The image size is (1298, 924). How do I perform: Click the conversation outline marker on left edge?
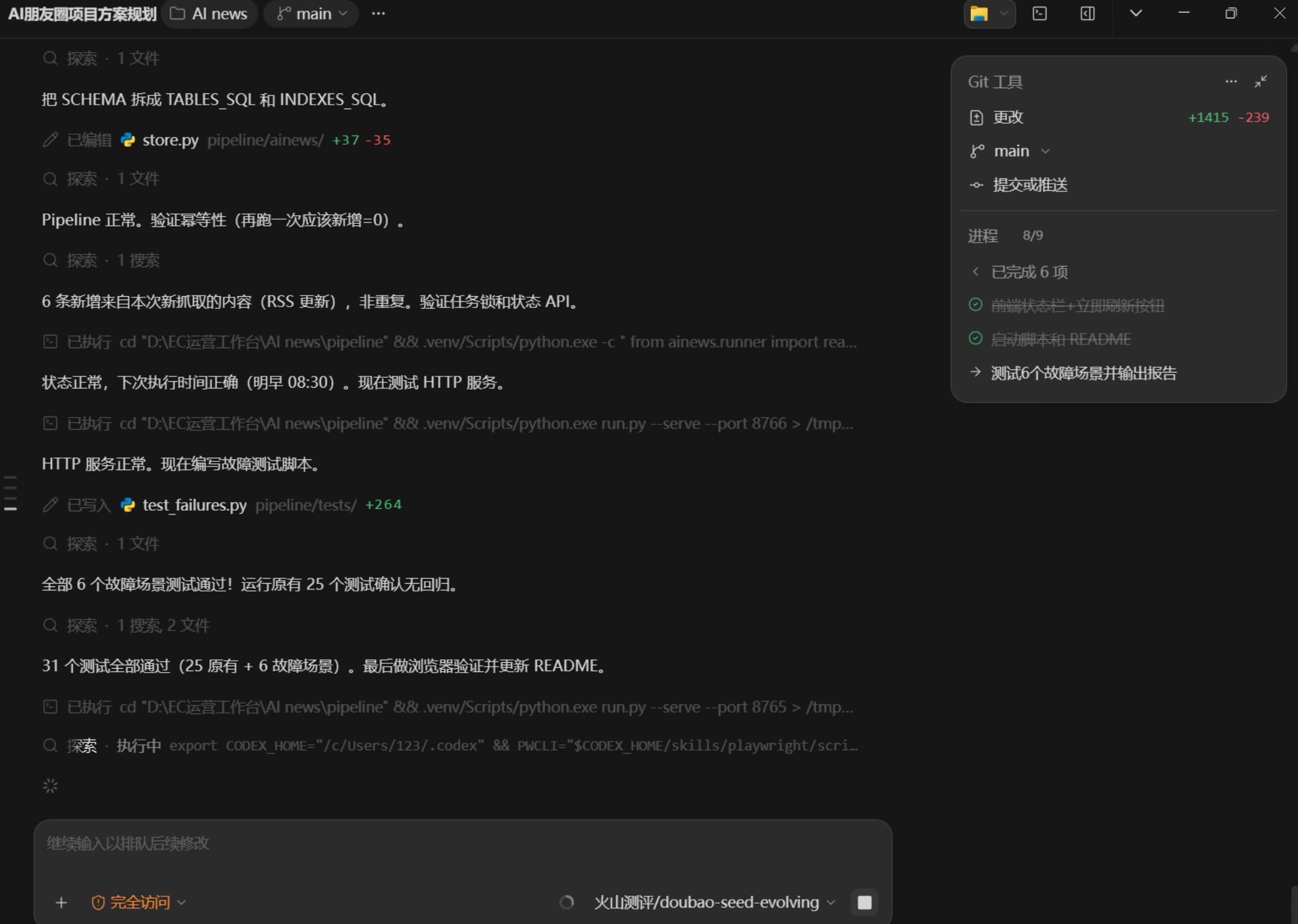(11, 493)
